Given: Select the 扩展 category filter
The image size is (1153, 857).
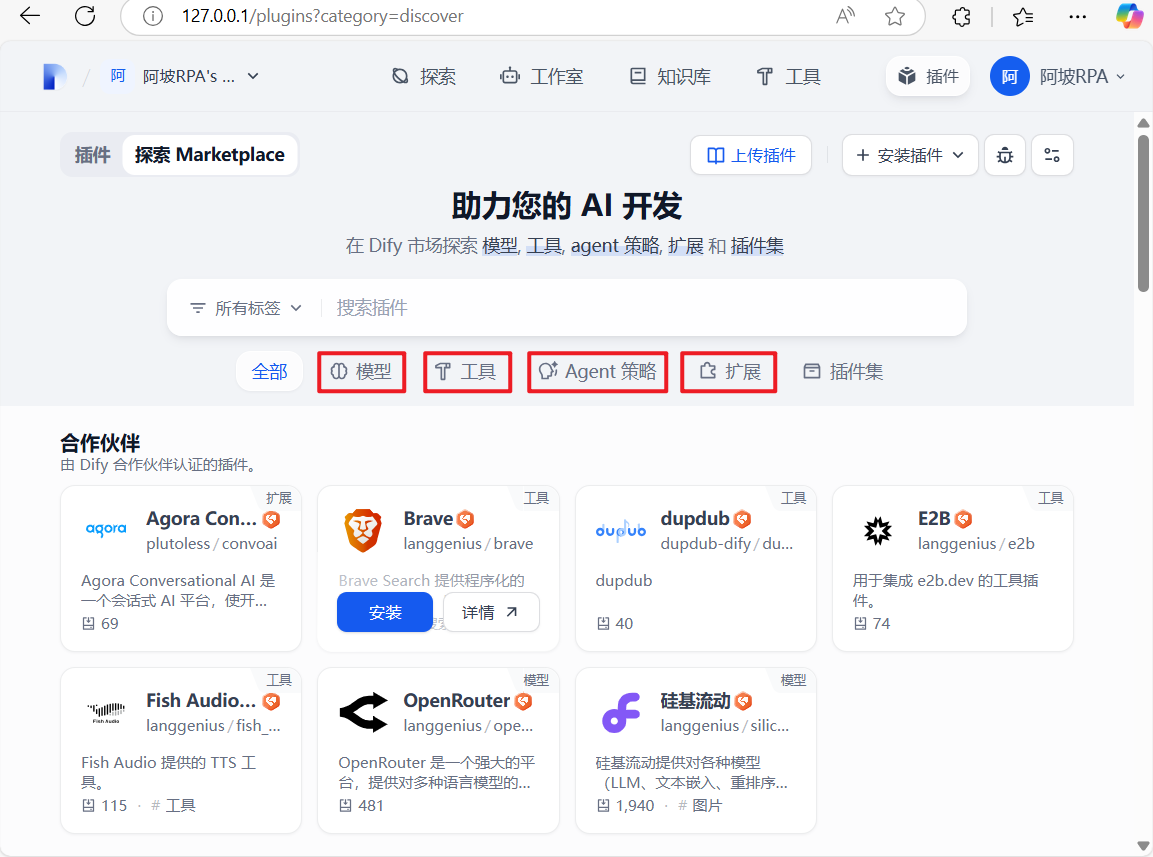Looking at the screenshot, I should tap(729, 371).
